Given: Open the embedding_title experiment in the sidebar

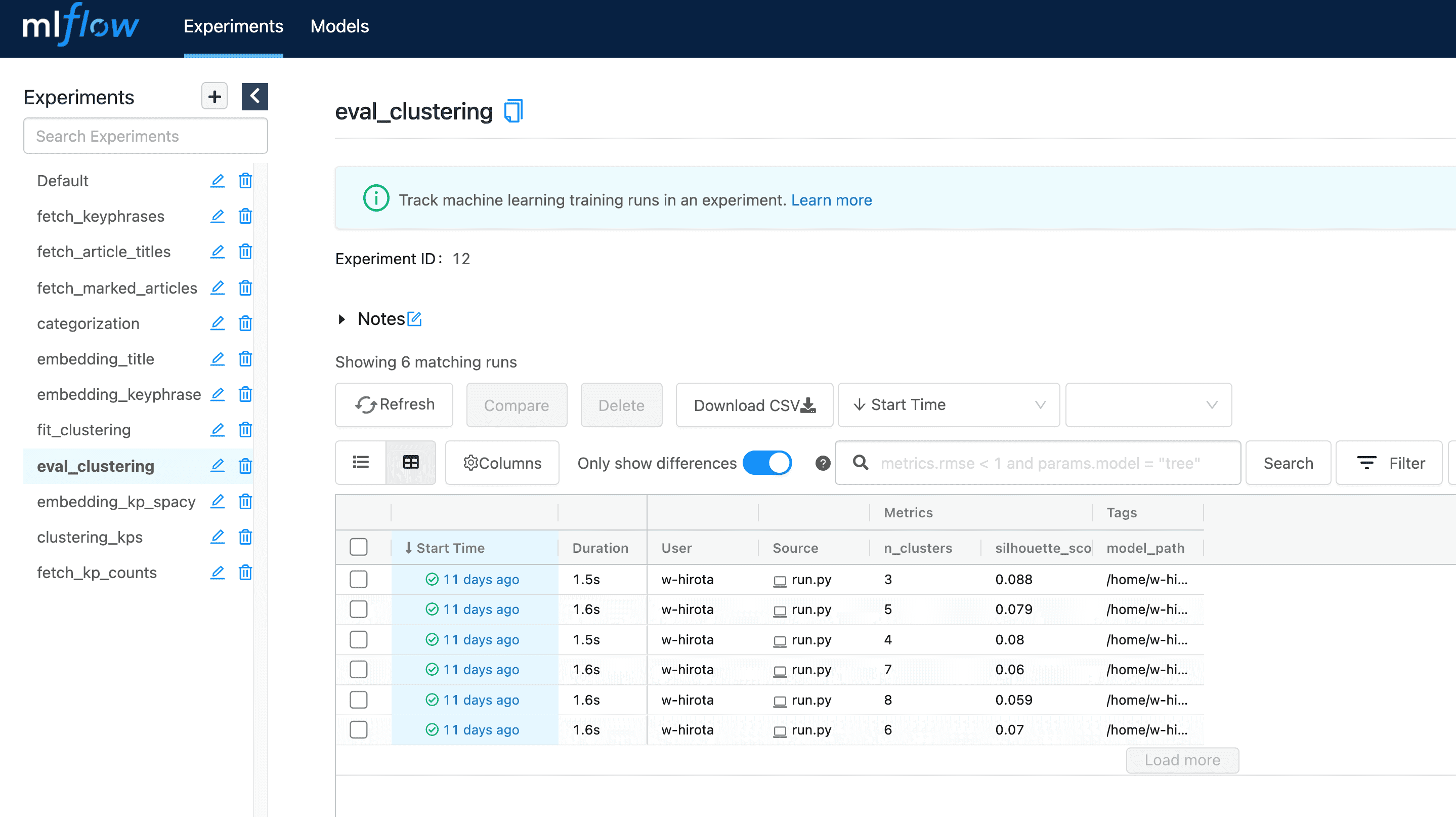Looking at the screenshot, I should click(x=96, y=359).
